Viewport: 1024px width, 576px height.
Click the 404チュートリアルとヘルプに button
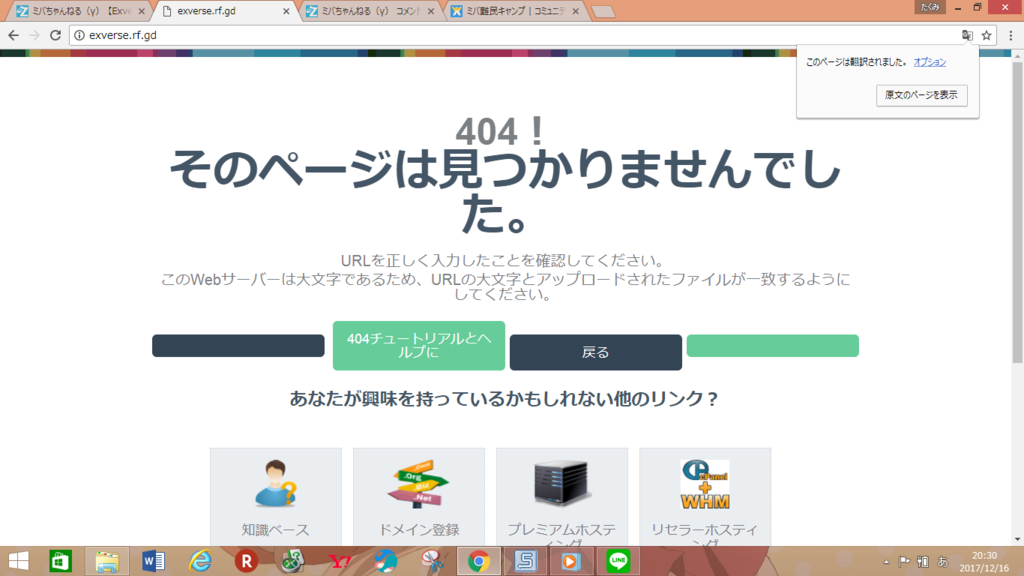[419, 345]
